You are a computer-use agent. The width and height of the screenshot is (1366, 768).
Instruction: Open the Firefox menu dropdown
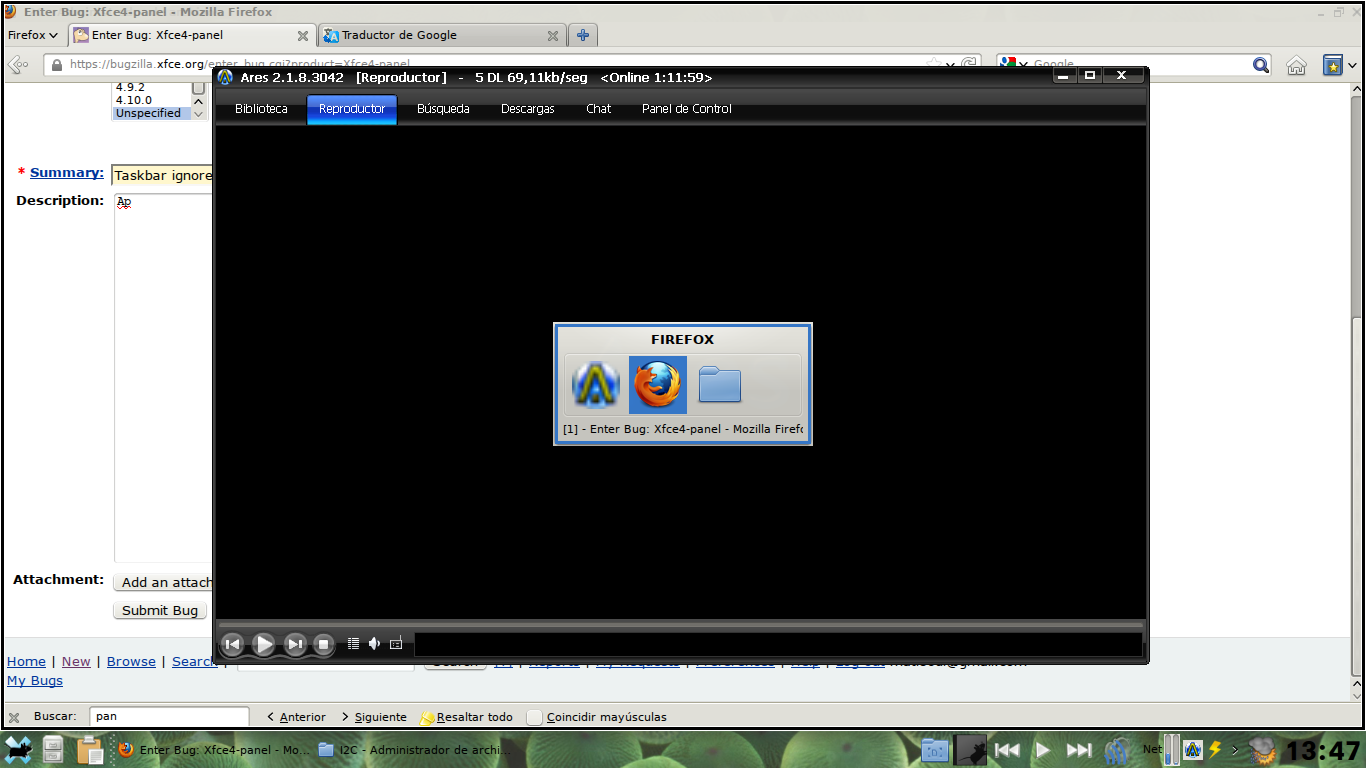33,35
